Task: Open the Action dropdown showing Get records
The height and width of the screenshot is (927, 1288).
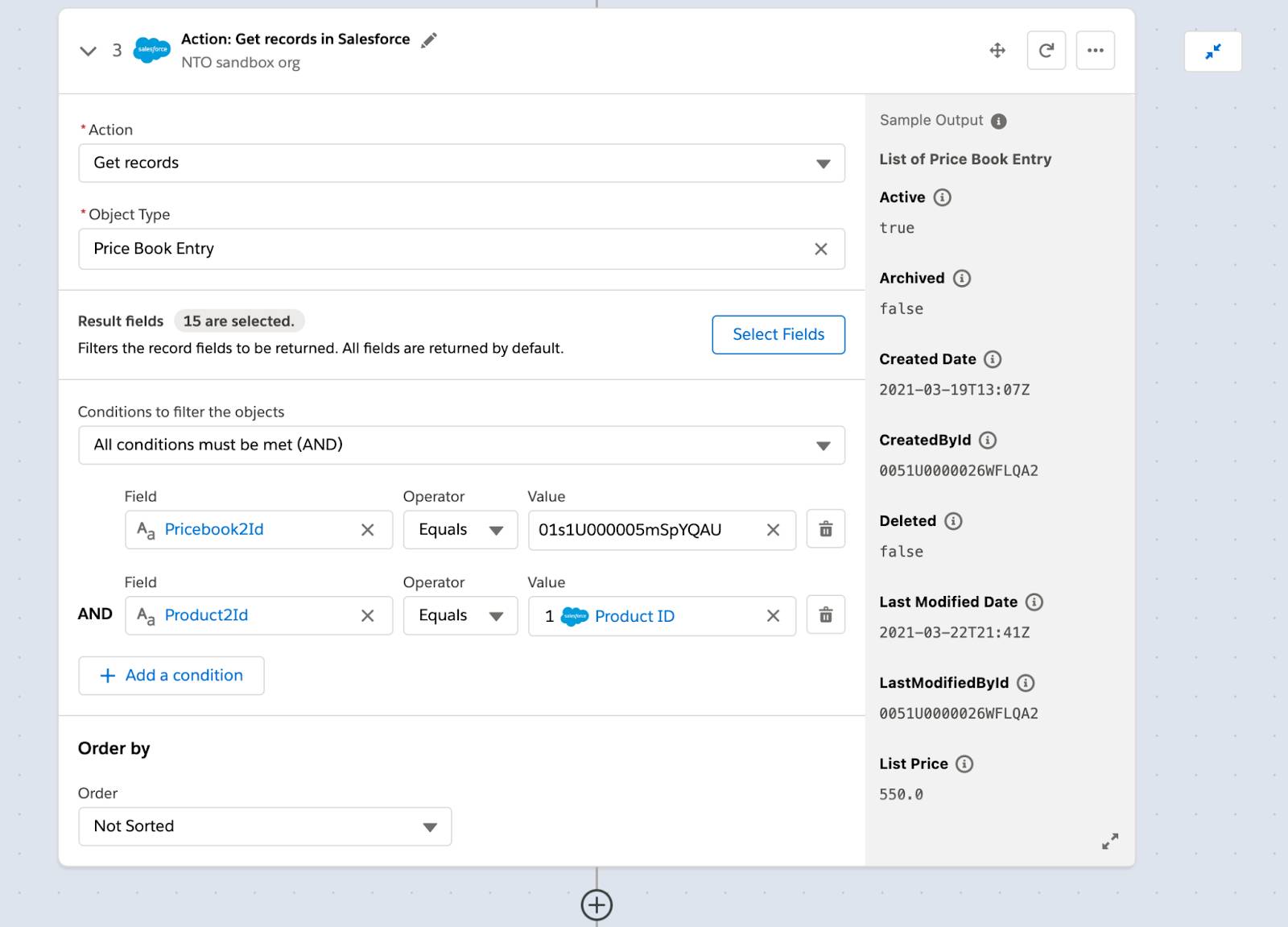Action: tap(461, 163)
